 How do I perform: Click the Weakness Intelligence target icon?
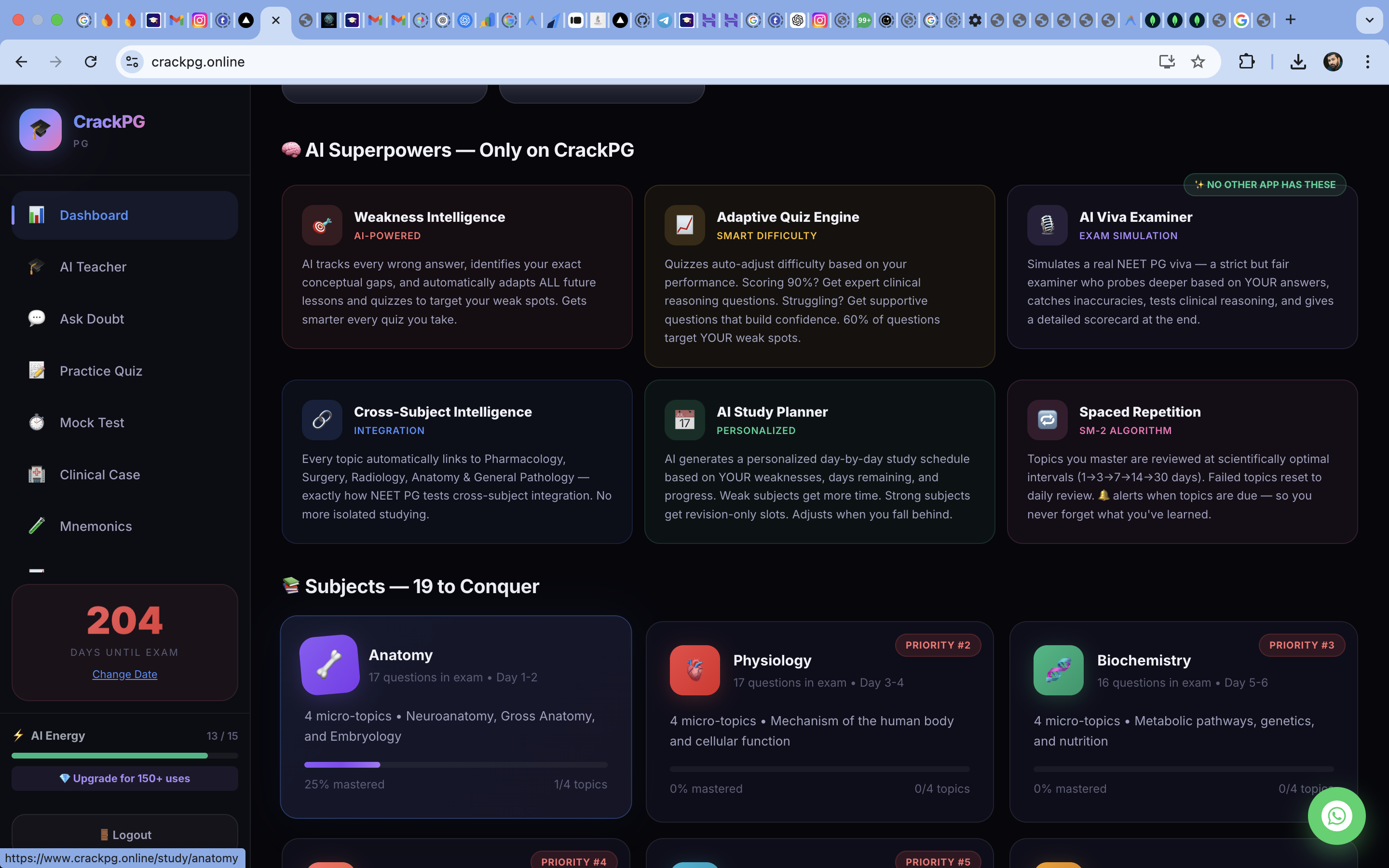coord(322,225)
